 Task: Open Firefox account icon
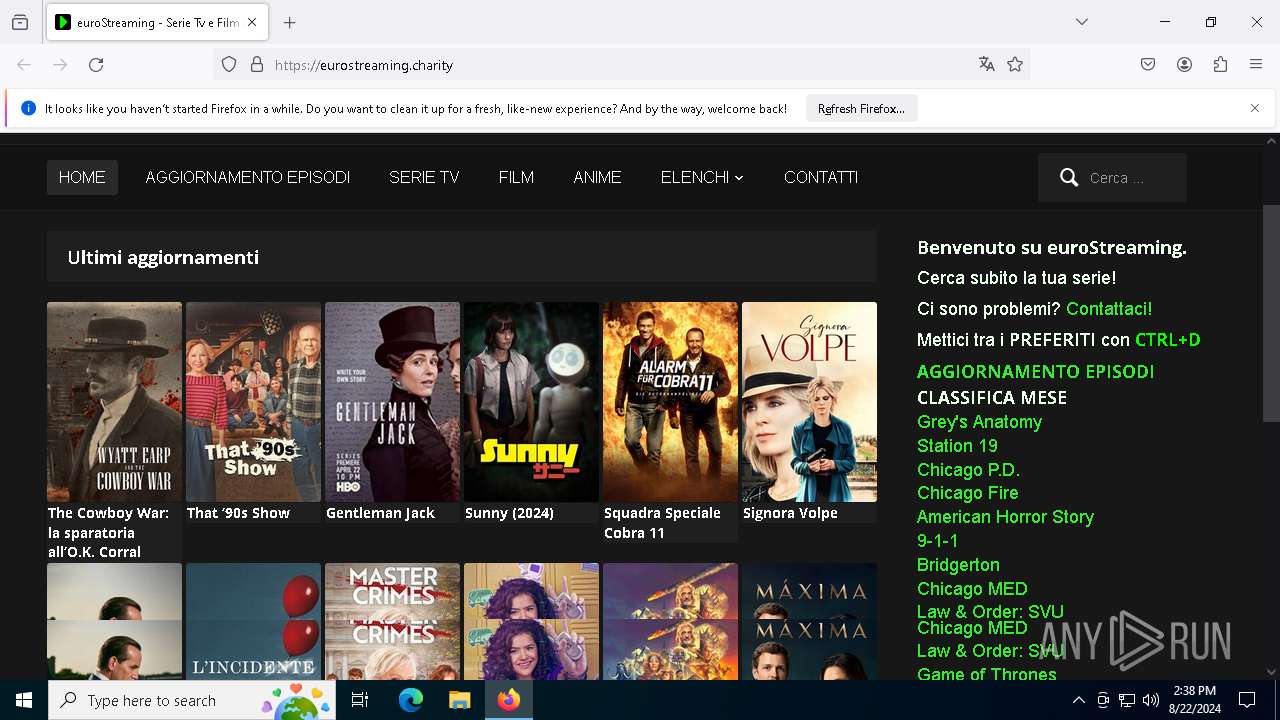click(1184, 65)
